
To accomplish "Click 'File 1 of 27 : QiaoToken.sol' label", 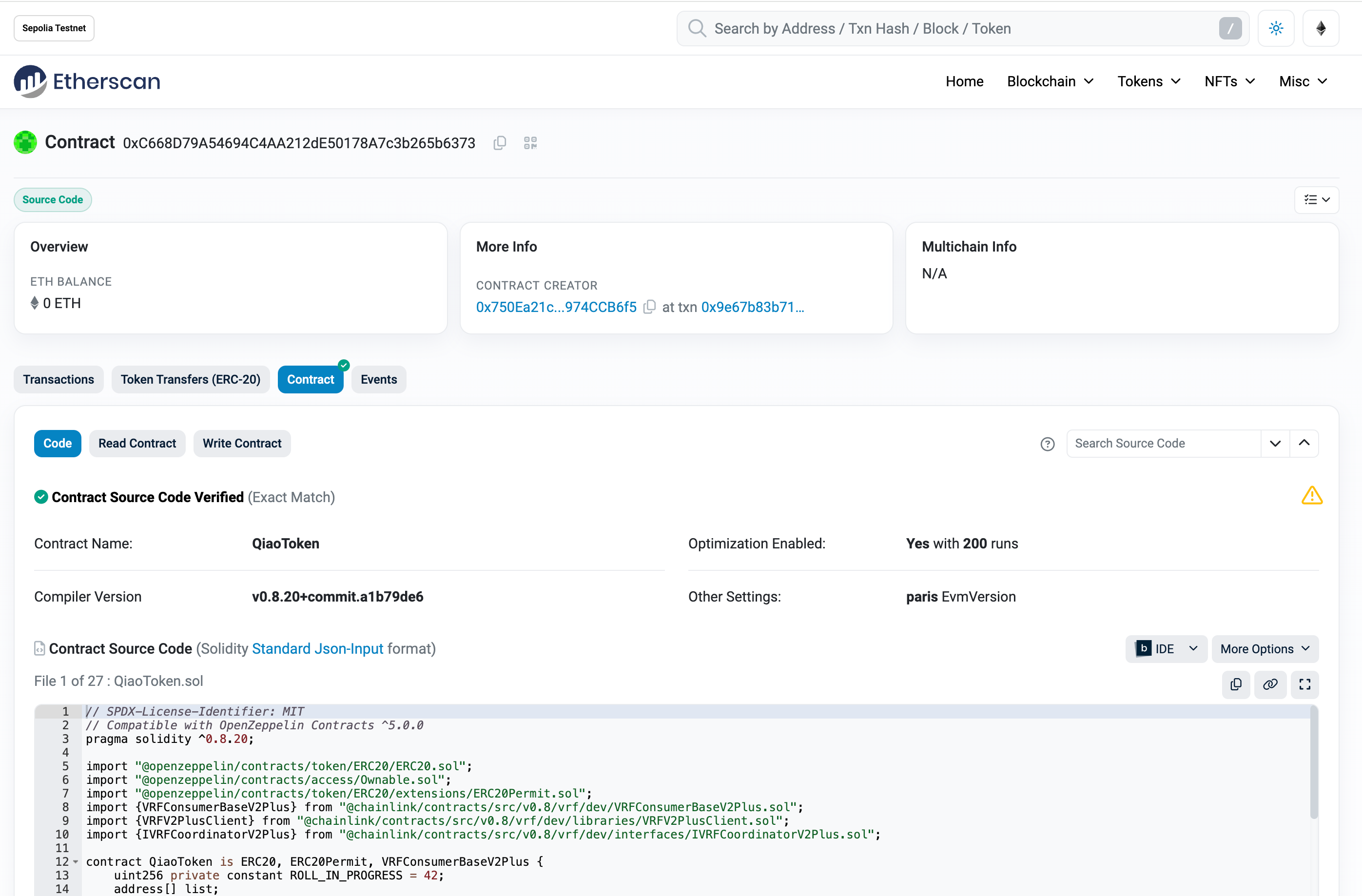I will (x=118, y=681).
